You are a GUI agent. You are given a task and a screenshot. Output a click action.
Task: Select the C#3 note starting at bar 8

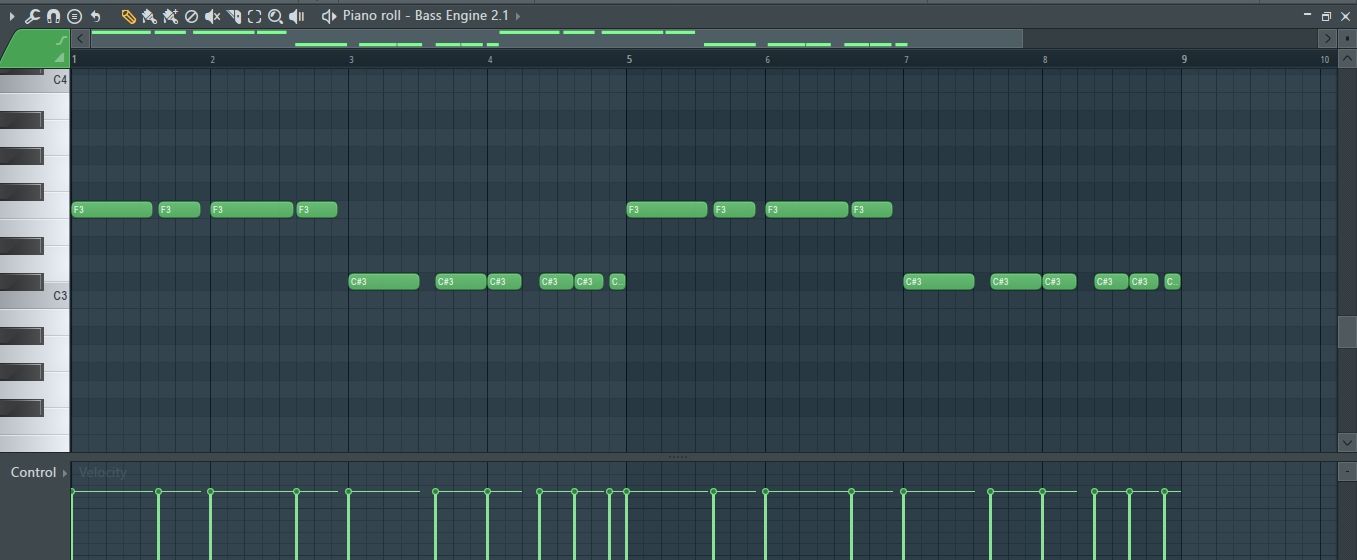pos(1060,282)
